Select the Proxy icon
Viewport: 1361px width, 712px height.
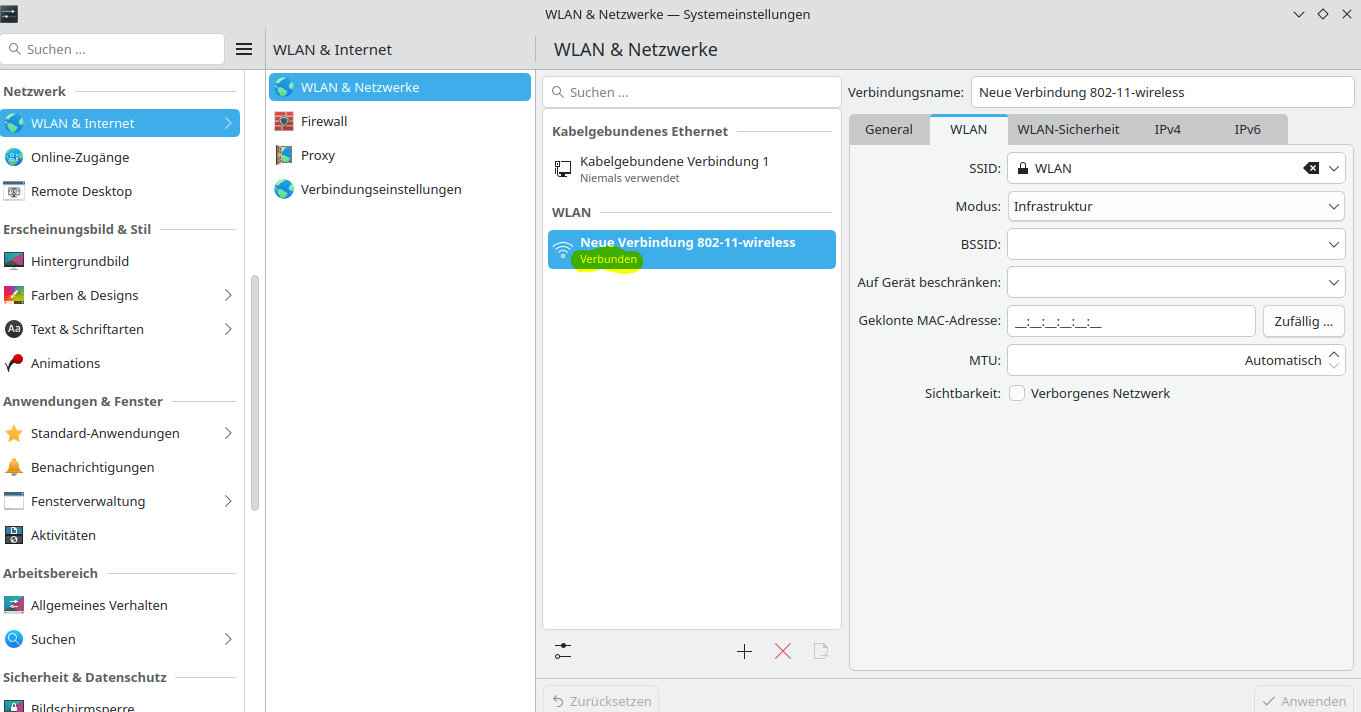[282, 155]
